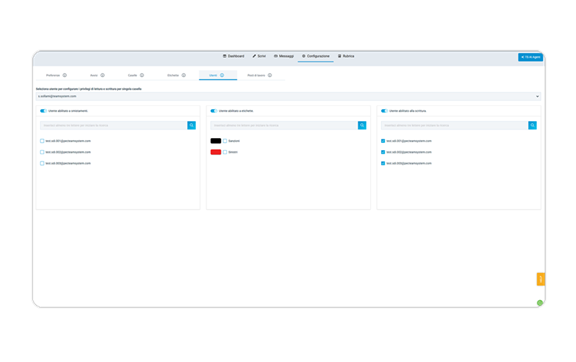Uncheck mailbox ending 003 in scrittura panel

click(x=383, y=164)
